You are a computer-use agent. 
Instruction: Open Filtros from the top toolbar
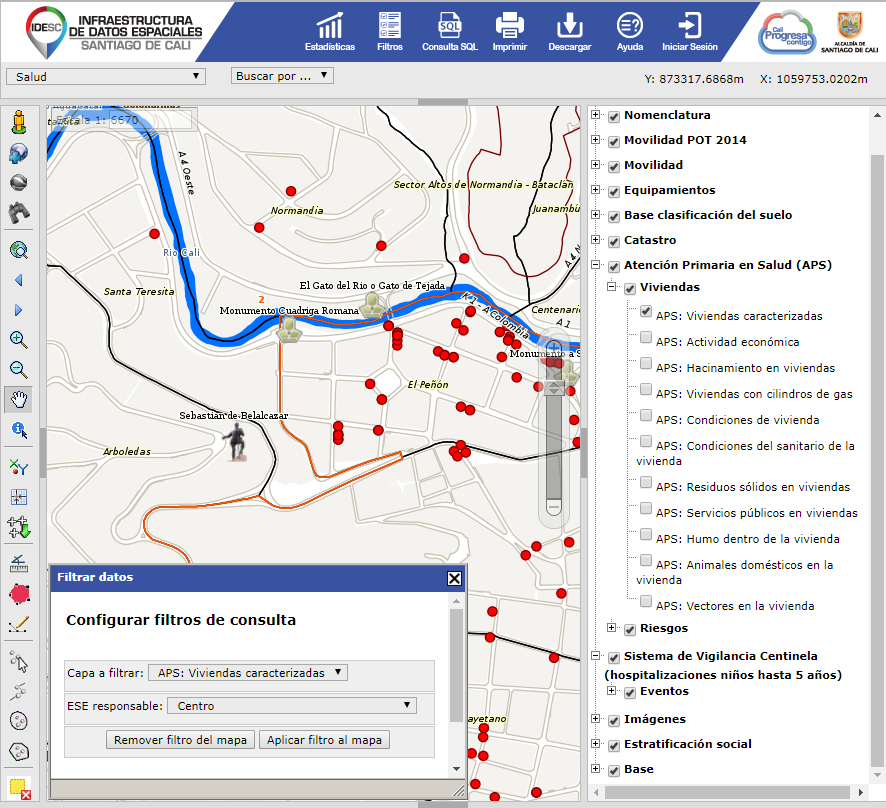[x=389, y=30]
